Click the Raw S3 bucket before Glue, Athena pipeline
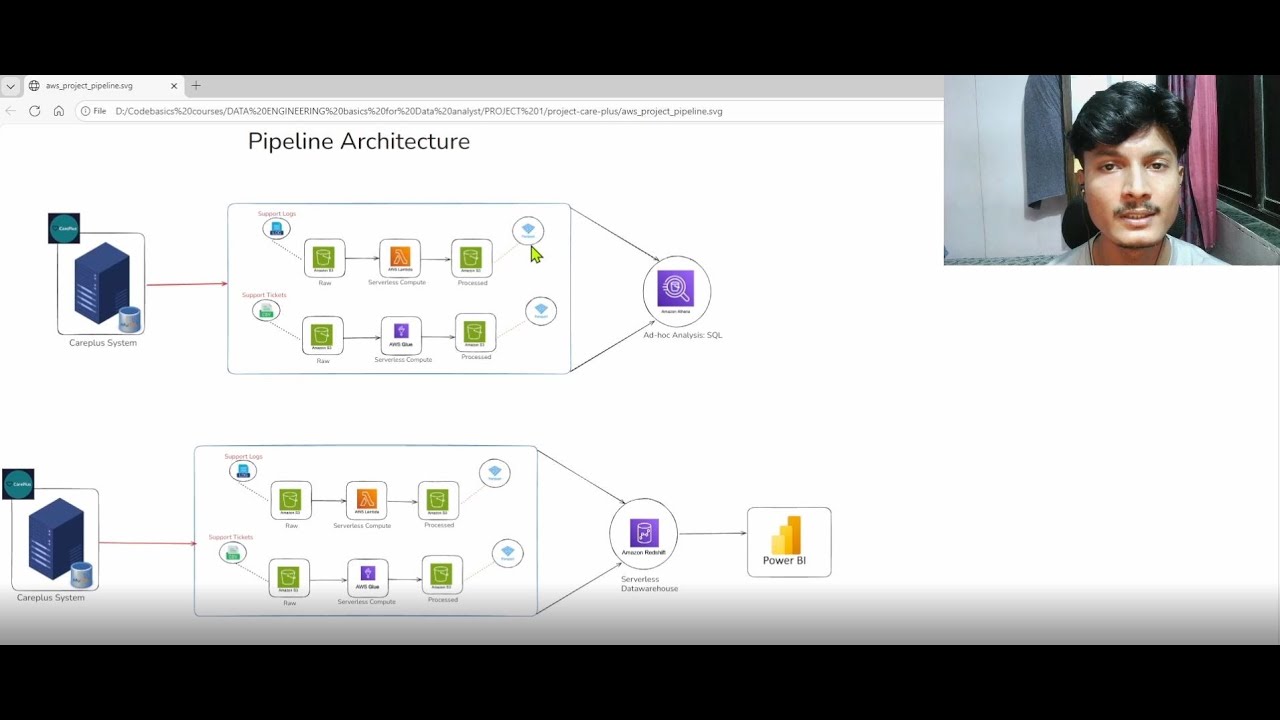 [x=322, y=336]
